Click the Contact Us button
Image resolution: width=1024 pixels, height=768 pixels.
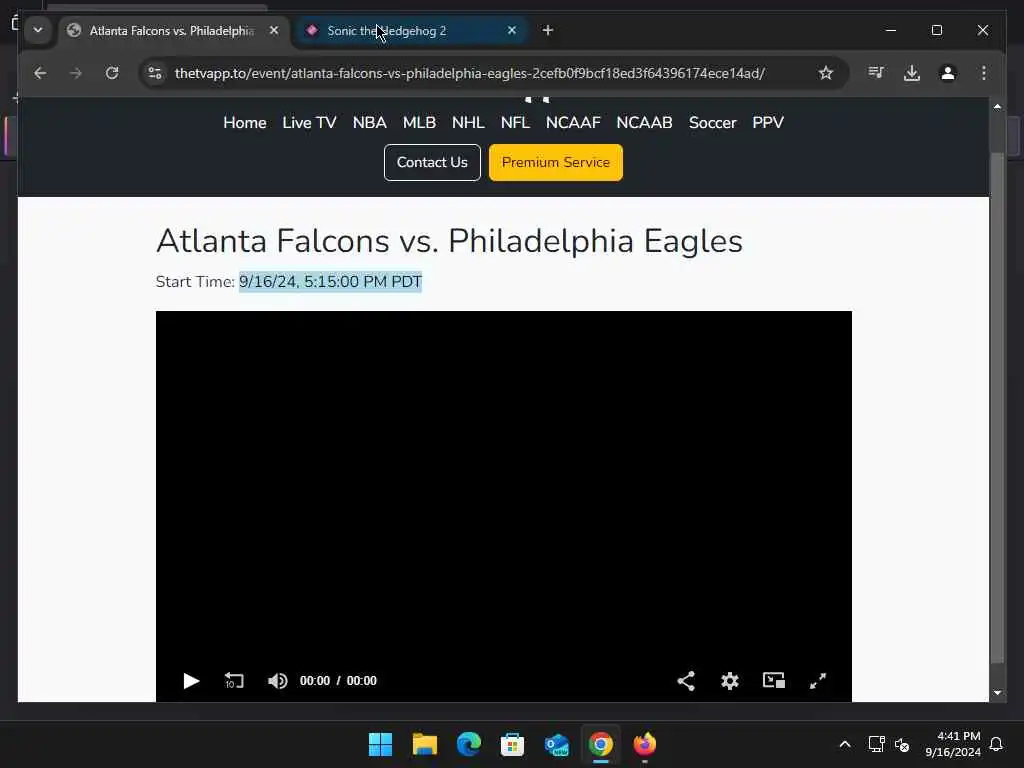tap(432, 163)
